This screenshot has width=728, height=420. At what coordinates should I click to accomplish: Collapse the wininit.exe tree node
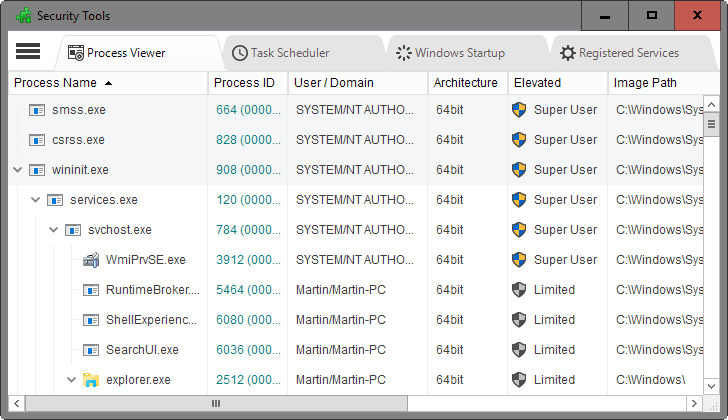(18, 170)
